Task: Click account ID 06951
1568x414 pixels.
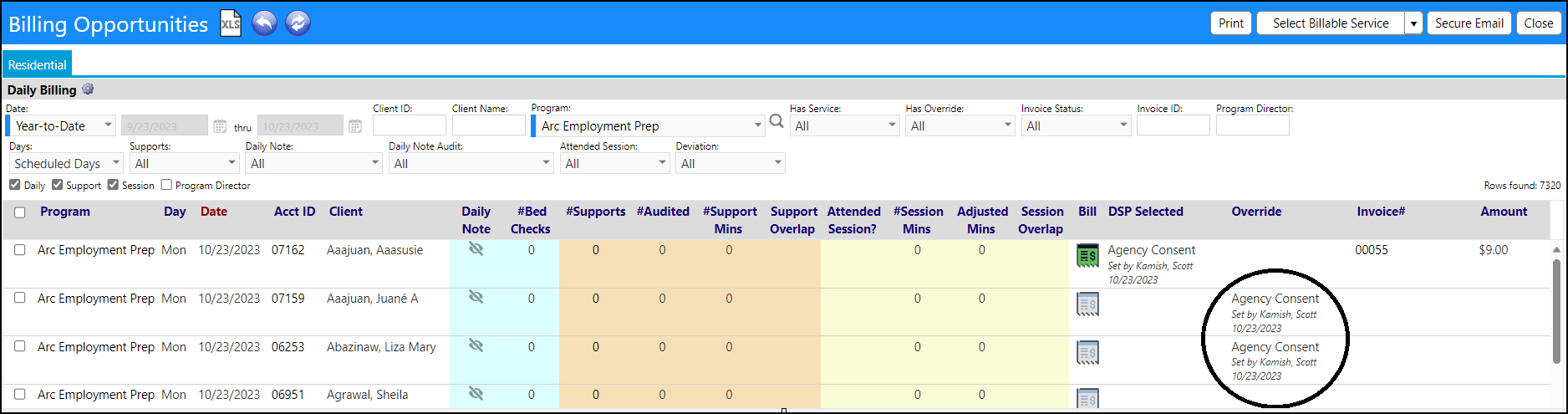Action: [x=288, y=395]
